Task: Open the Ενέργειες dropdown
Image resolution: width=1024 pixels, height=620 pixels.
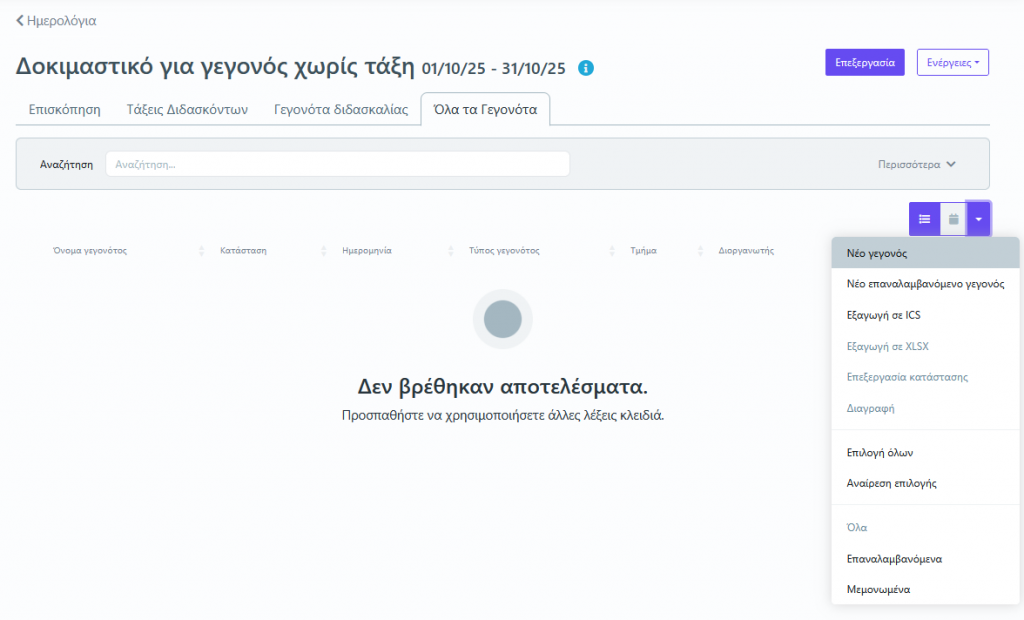Action: tap(952, 62)
